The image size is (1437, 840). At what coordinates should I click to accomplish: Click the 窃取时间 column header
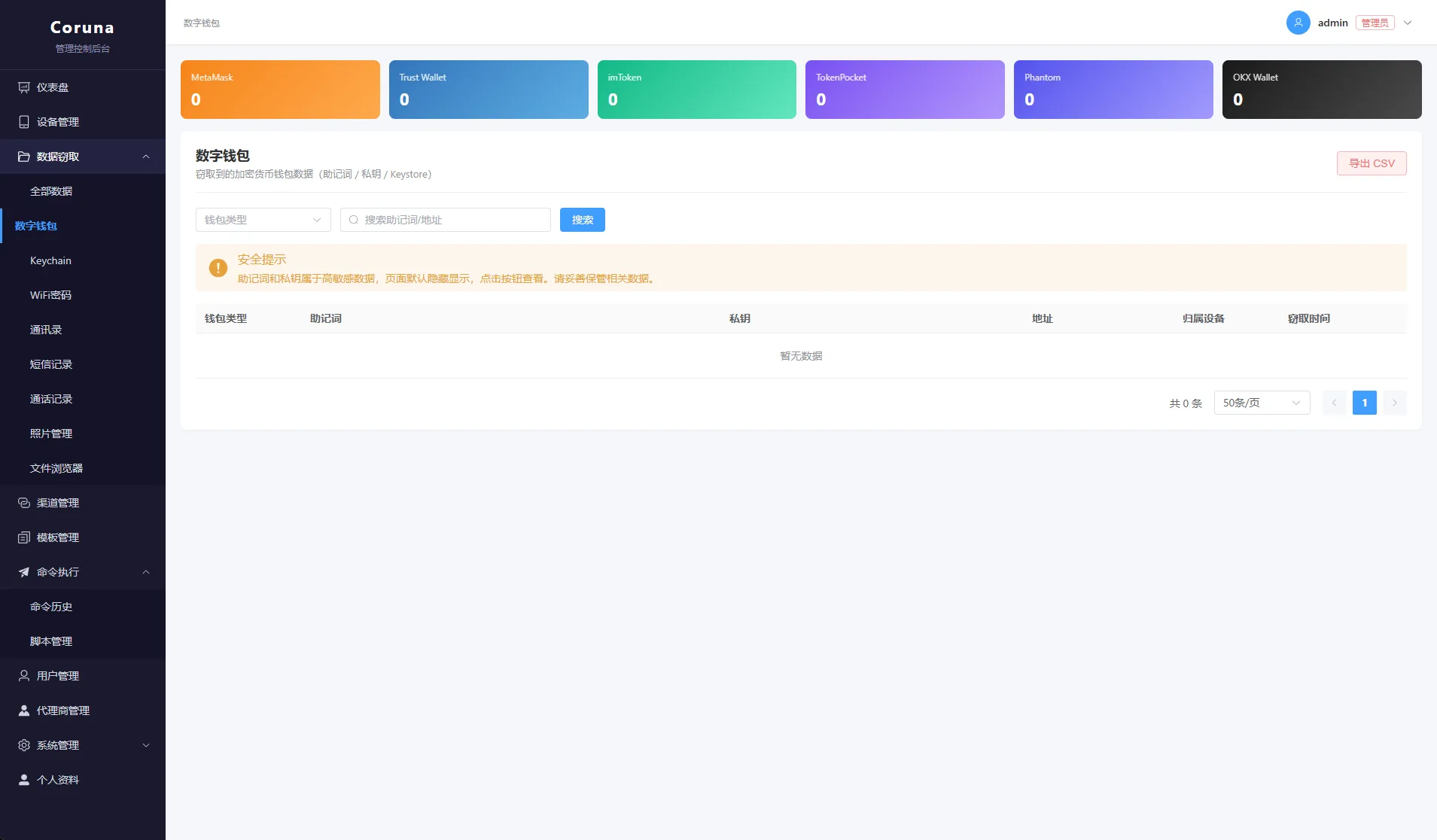tap(1309, 318)
